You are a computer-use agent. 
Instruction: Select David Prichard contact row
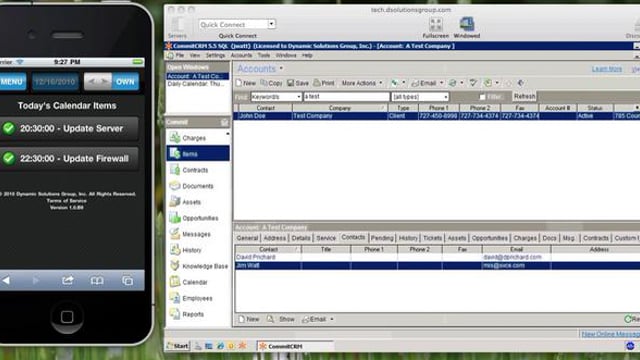coord(437,257)
